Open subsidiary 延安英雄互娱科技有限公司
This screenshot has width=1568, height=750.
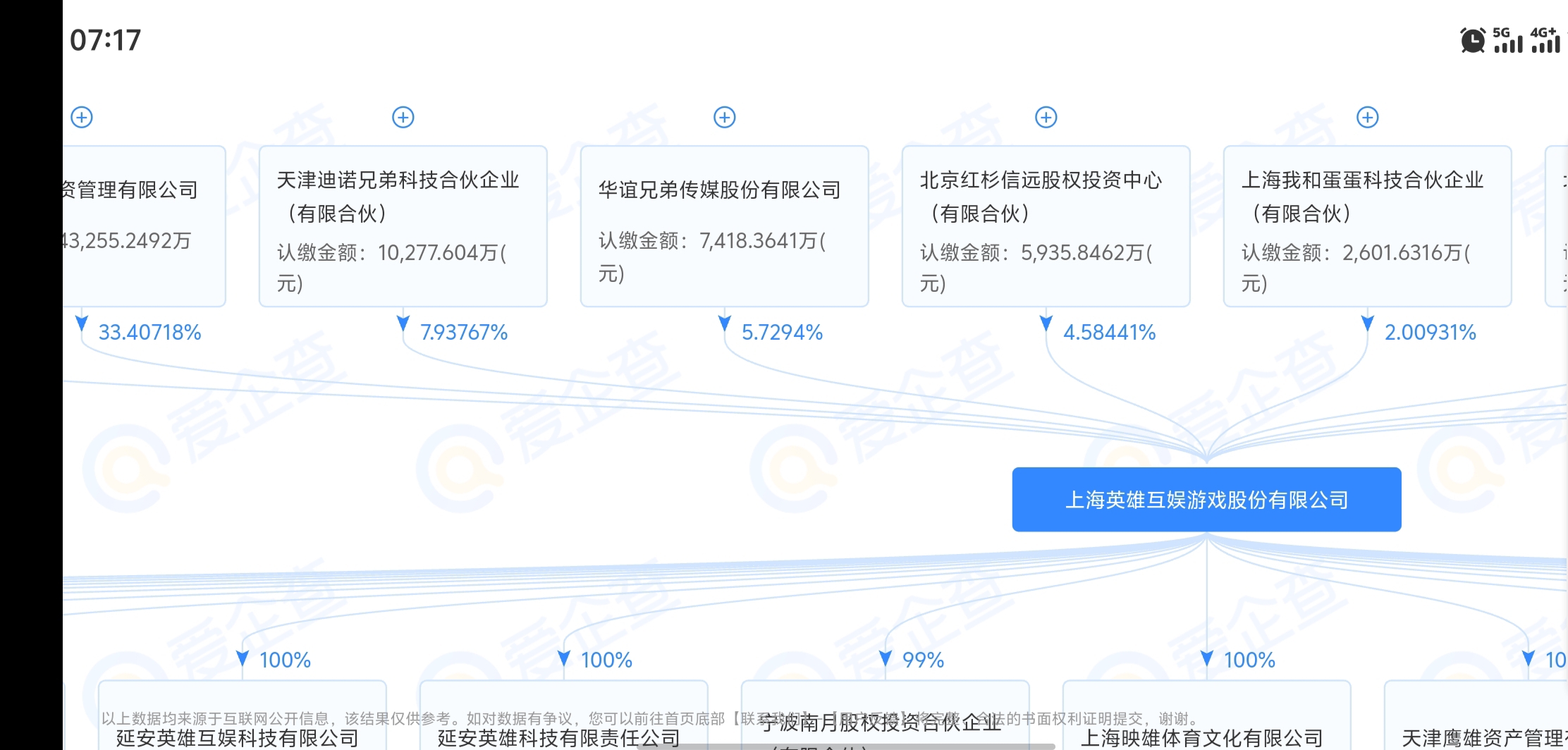point(243,715)
